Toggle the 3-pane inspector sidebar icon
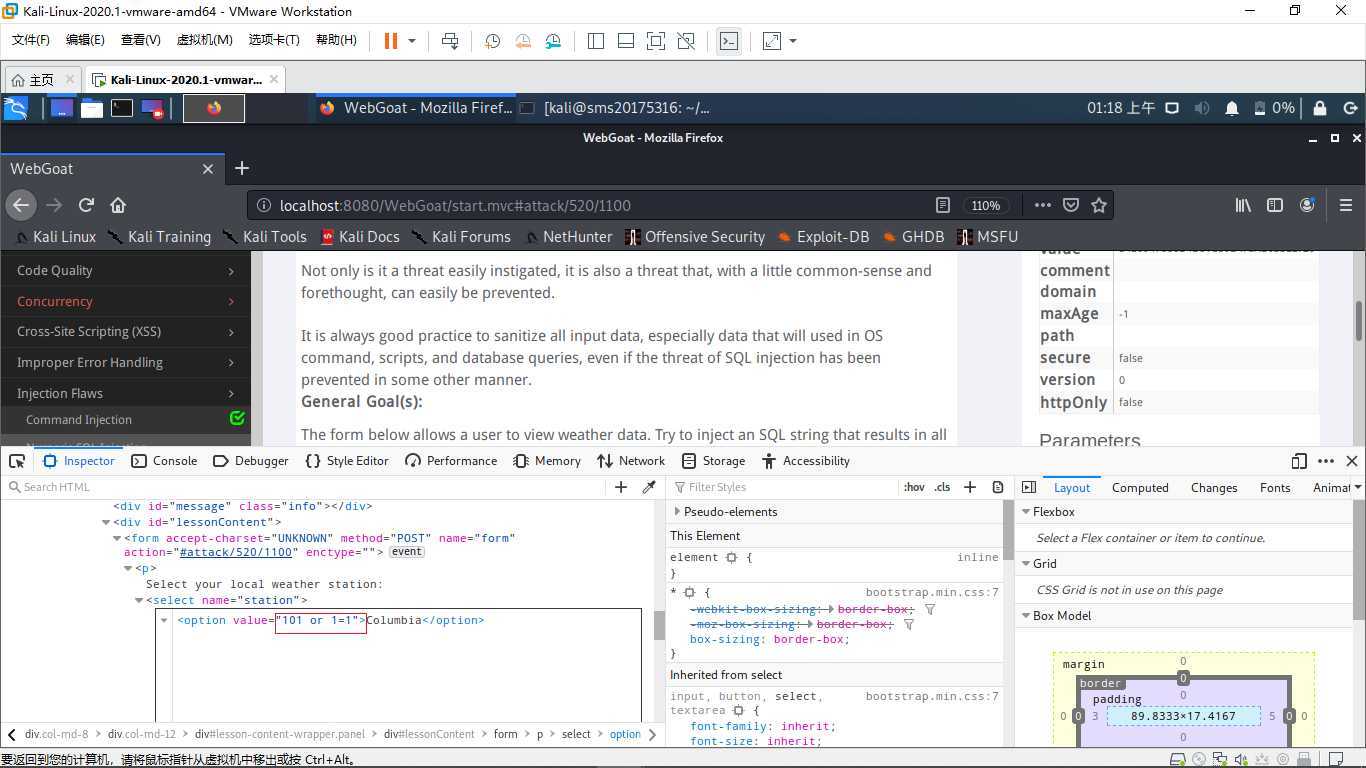Screen dimensions: 1366x768 coord(1029,487)
